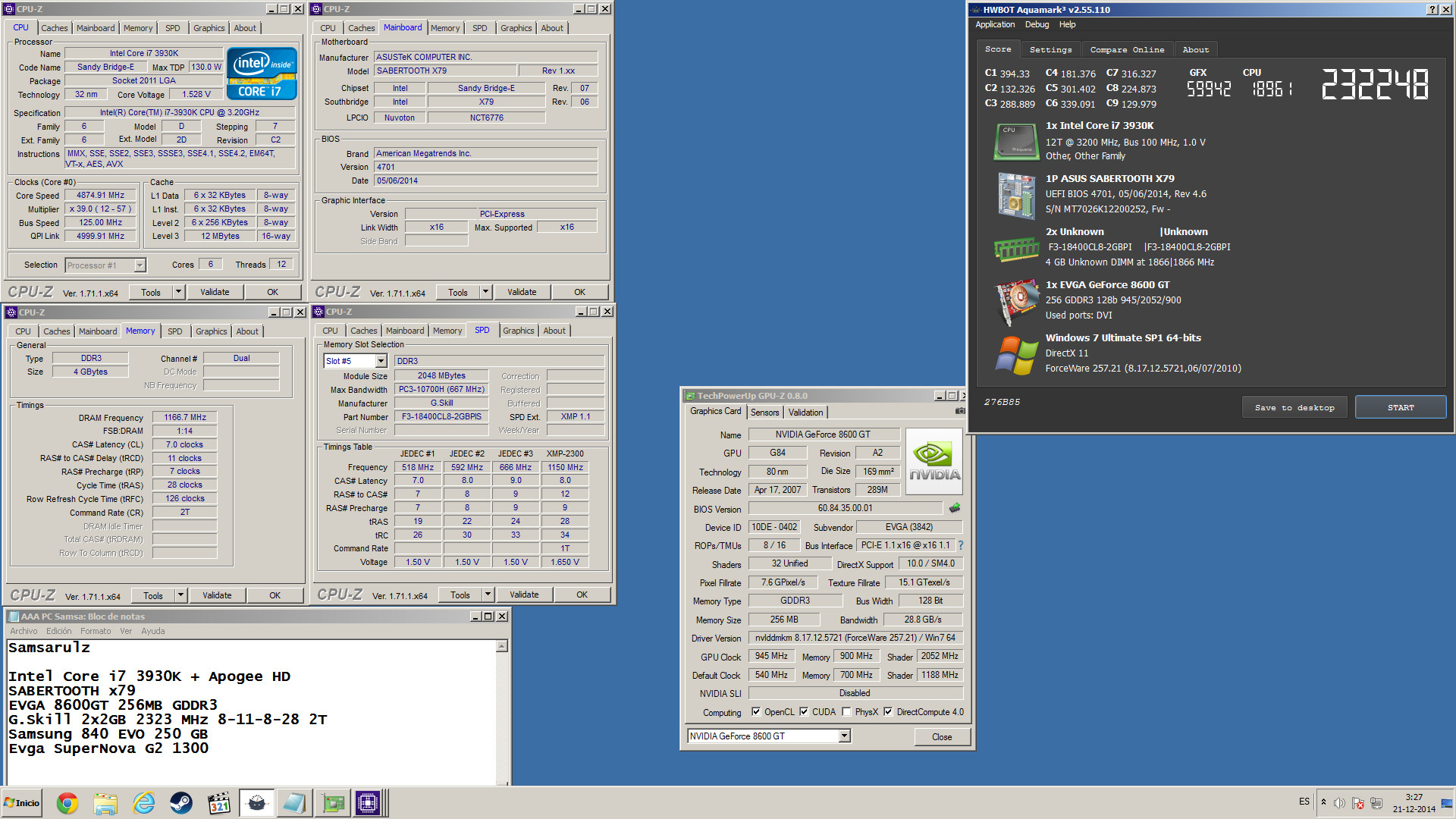Click the volume speaker tray icon

tap(1340, 803)
